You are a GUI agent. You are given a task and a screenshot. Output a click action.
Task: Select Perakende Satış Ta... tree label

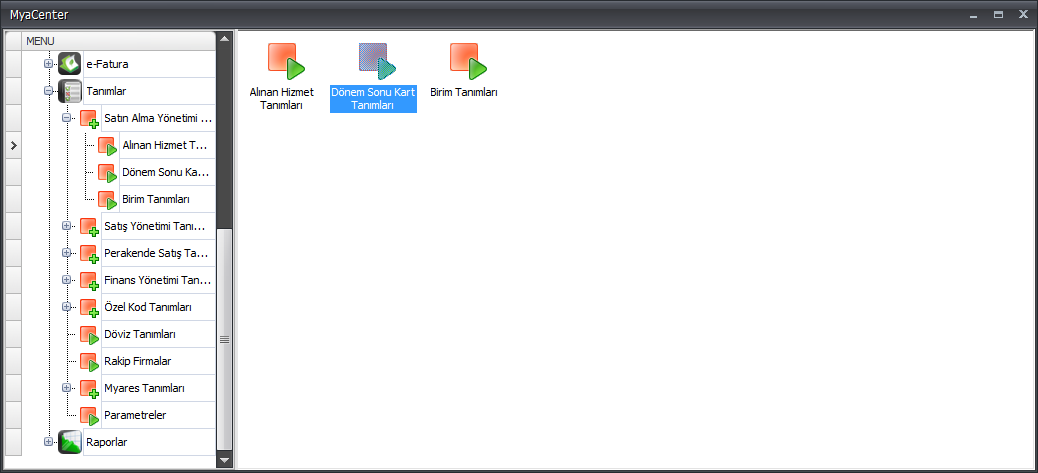[x=156, y=253]
